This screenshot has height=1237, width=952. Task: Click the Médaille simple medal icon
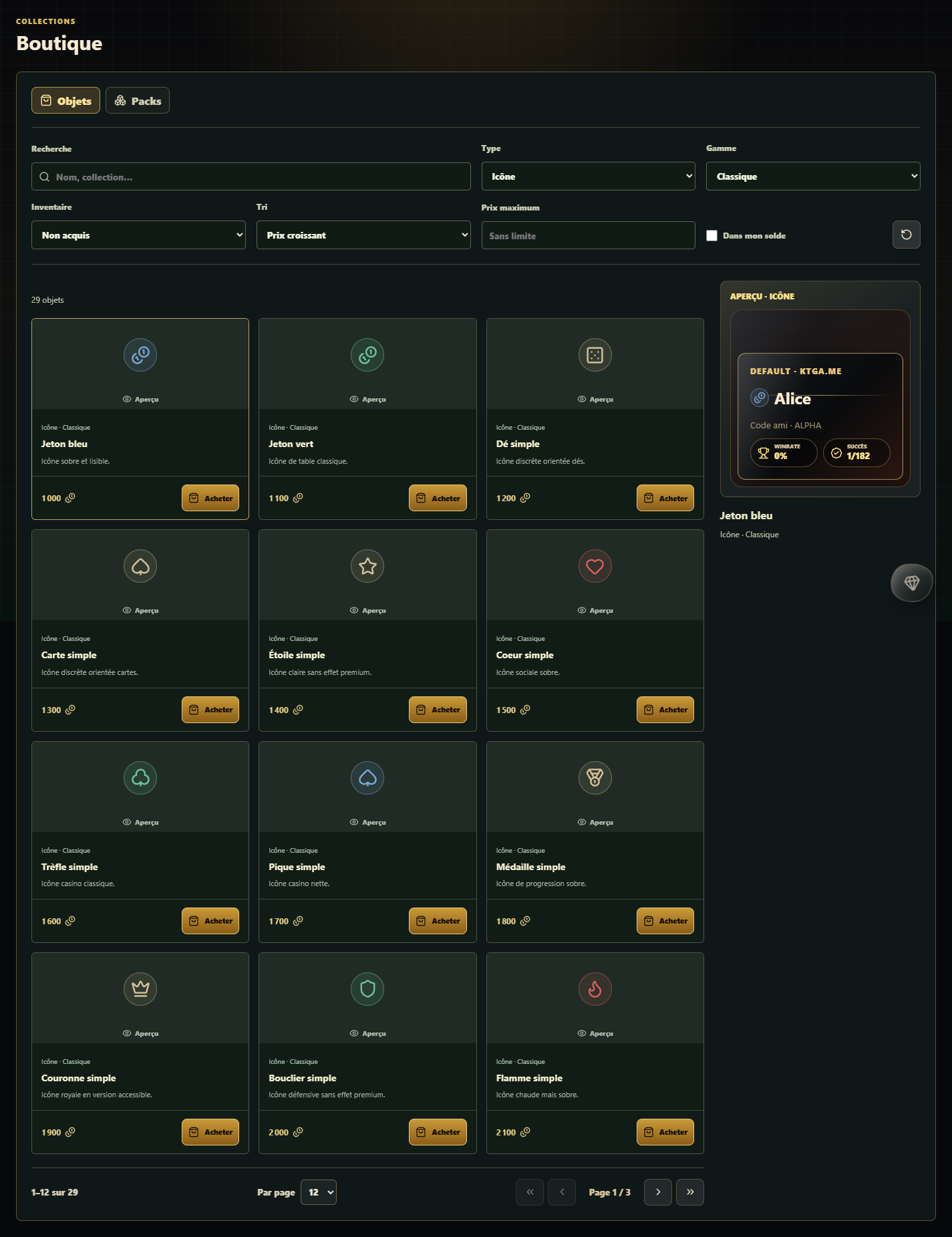(x=595, y=777)
